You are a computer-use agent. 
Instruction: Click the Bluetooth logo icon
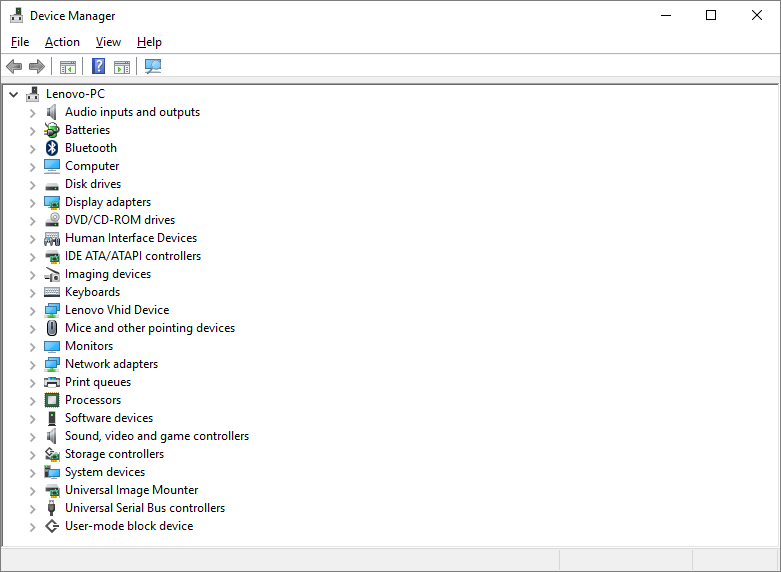pyautogui.click(x=52, y=148)
